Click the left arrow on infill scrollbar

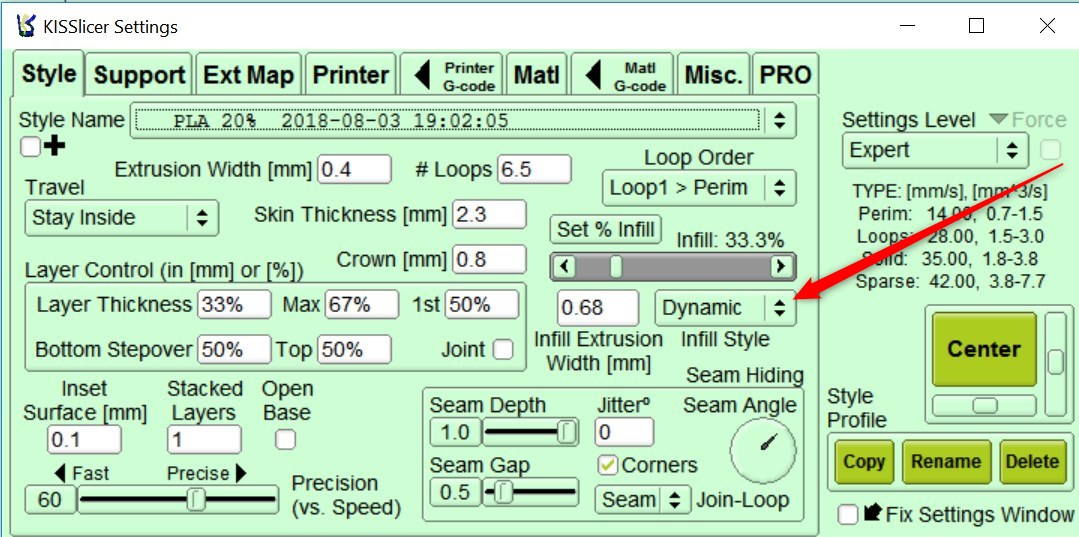coord(564,266)
